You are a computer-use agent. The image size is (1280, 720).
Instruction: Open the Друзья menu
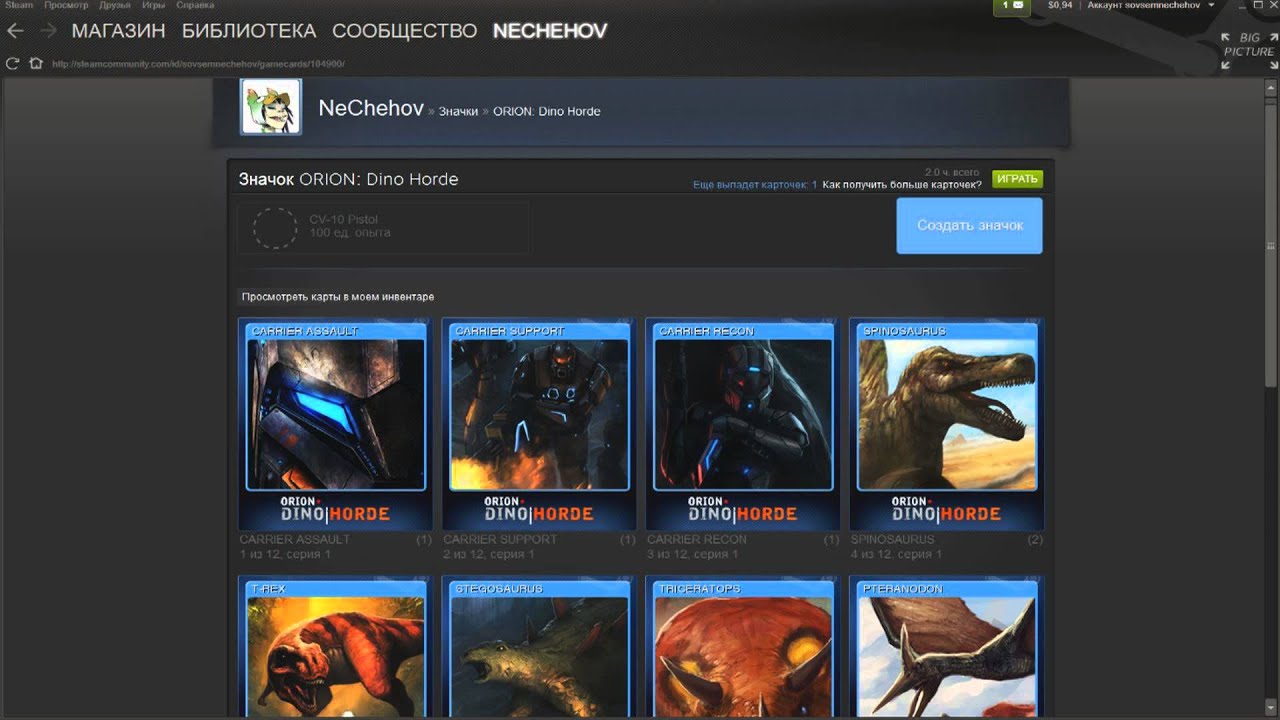115,5
